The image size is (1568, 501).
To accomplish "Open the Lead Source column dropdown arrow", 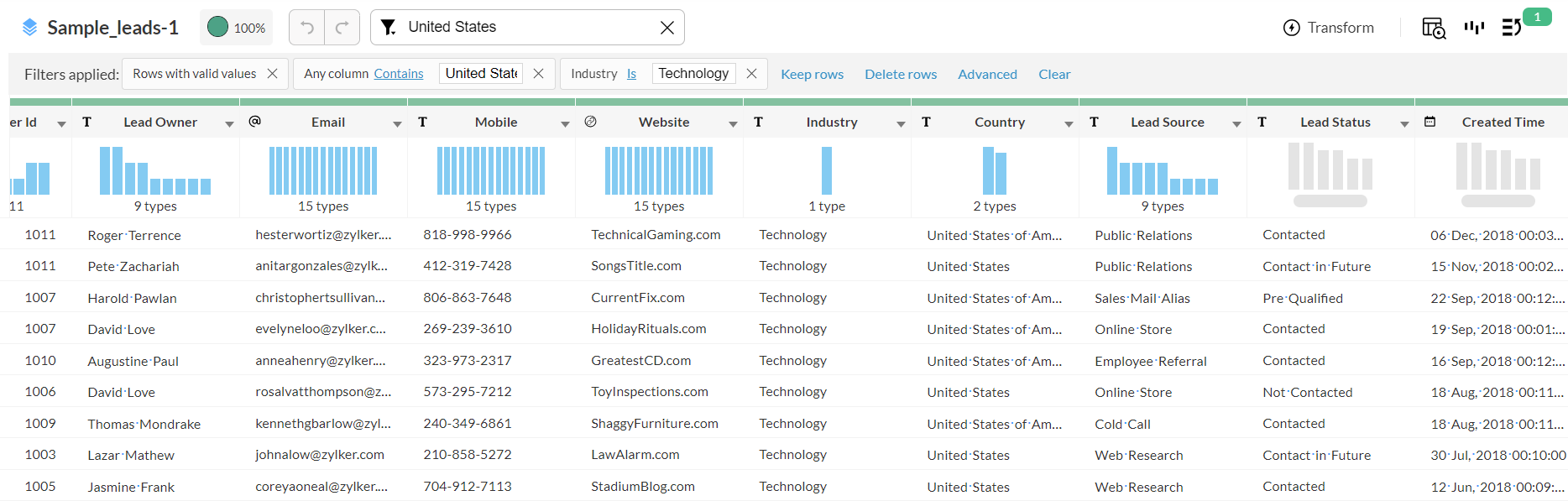I will (1236, 123).
